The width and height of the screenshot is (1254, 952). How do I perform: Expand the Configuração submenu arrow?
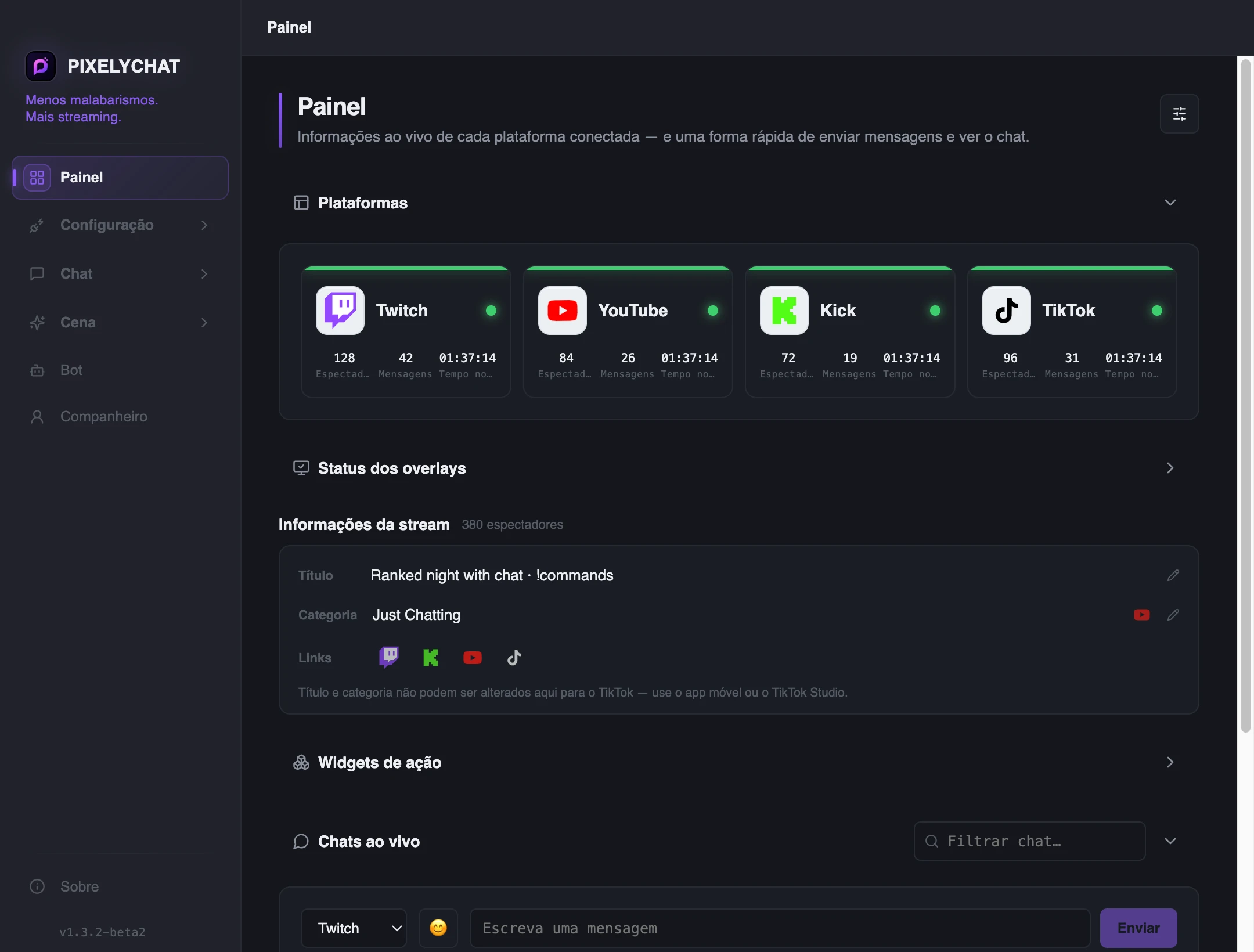[204, 225]
